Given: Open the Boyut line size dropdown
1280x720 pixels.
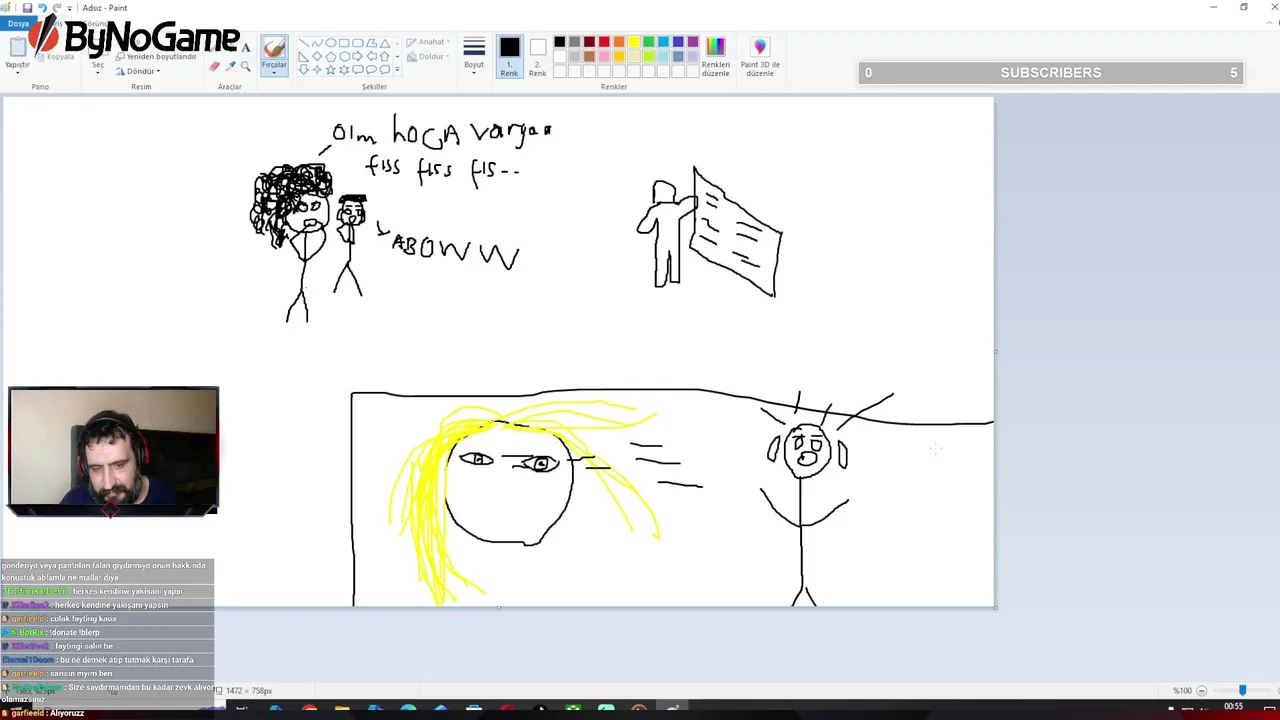Looking at the screenshot, I should [474, 56].
